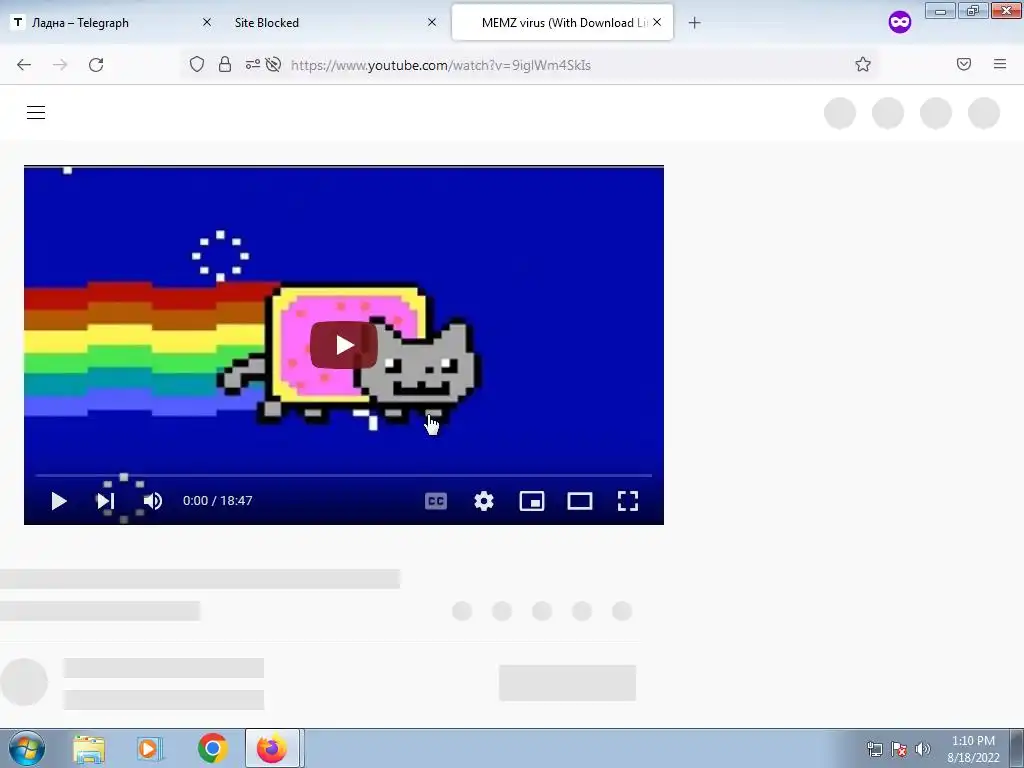The height and width of the screenshot is (768, 1024).
Task: Close the MEMZ virus tab
Action: tap(657, 22)
